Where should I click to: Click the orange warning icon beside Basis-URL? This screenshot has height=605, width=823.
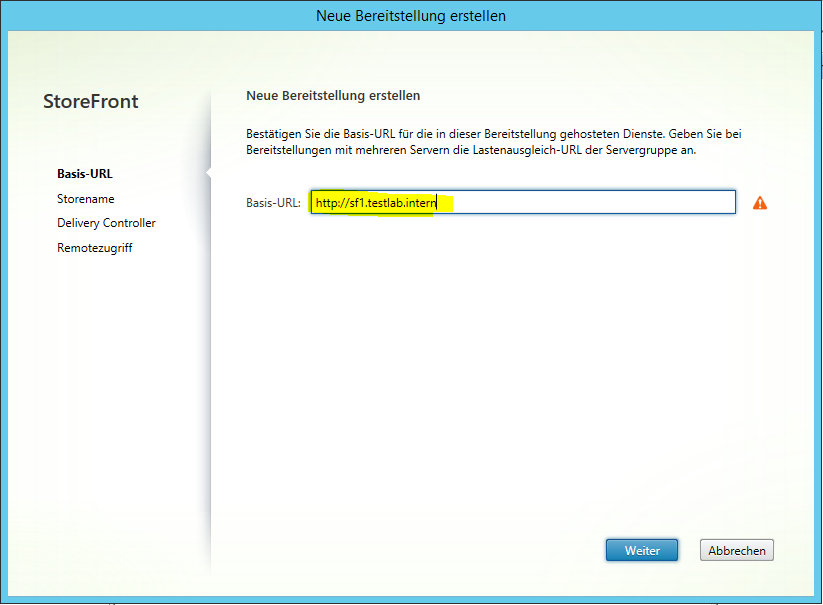pos(759,203)
